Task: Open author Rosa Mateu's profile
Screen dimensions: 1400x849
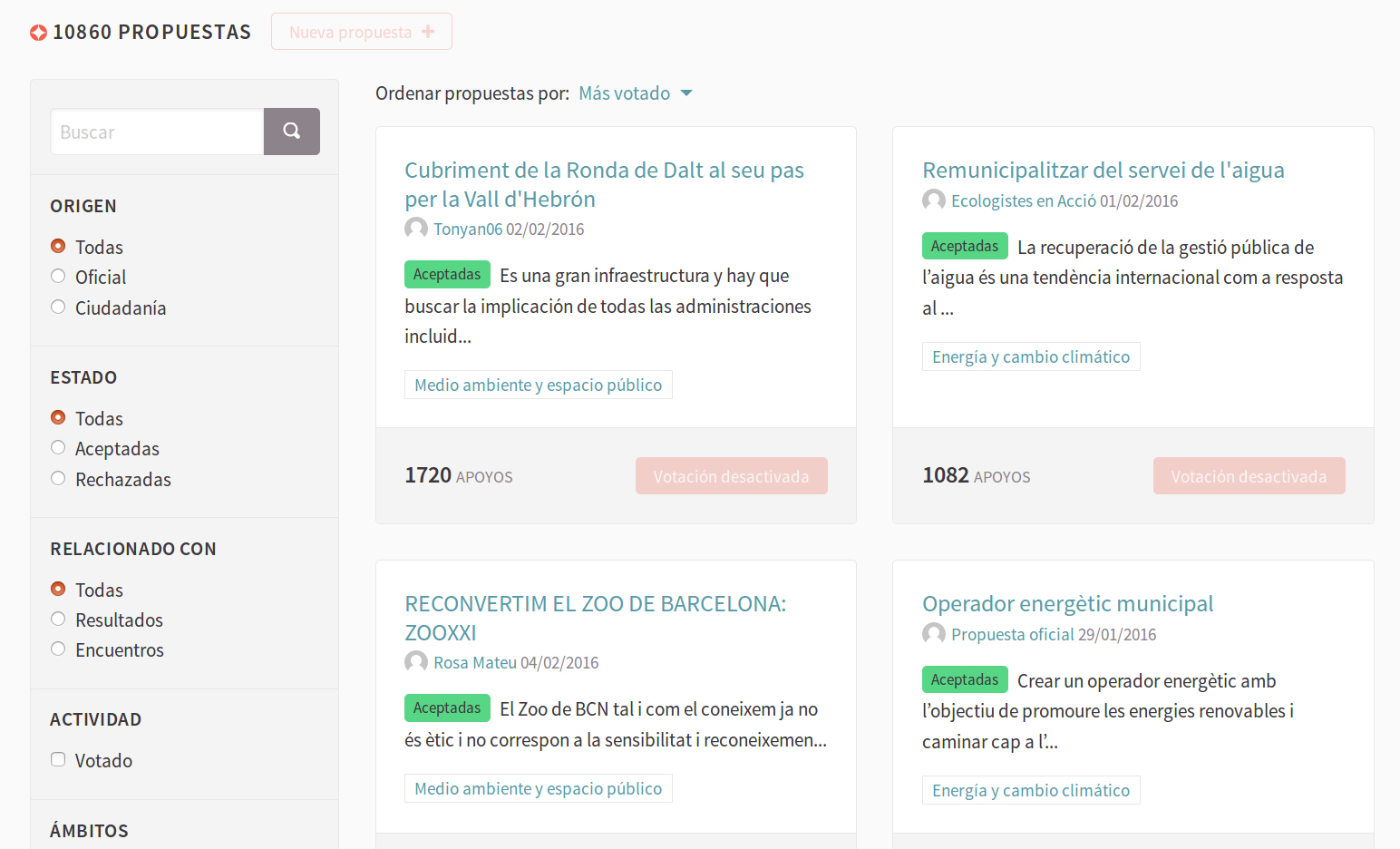Action: 475,663
